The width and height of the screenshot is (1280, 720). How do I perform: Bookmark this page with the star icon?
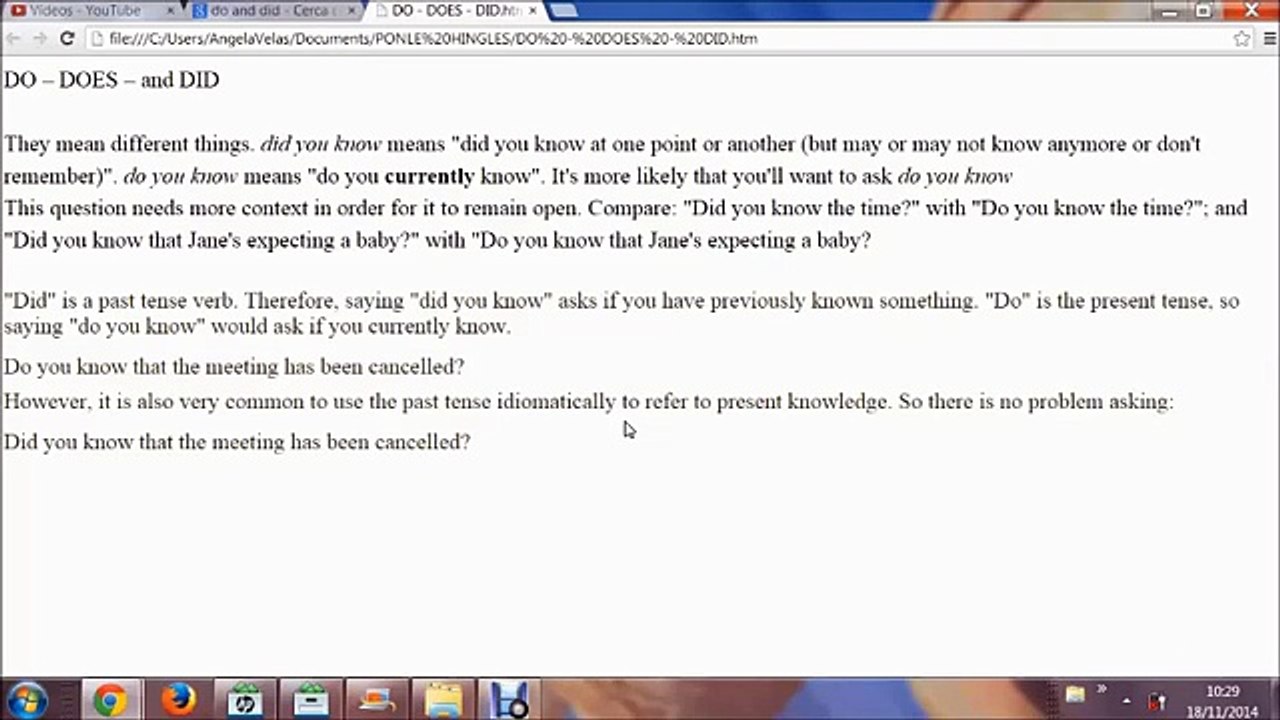1242,39
